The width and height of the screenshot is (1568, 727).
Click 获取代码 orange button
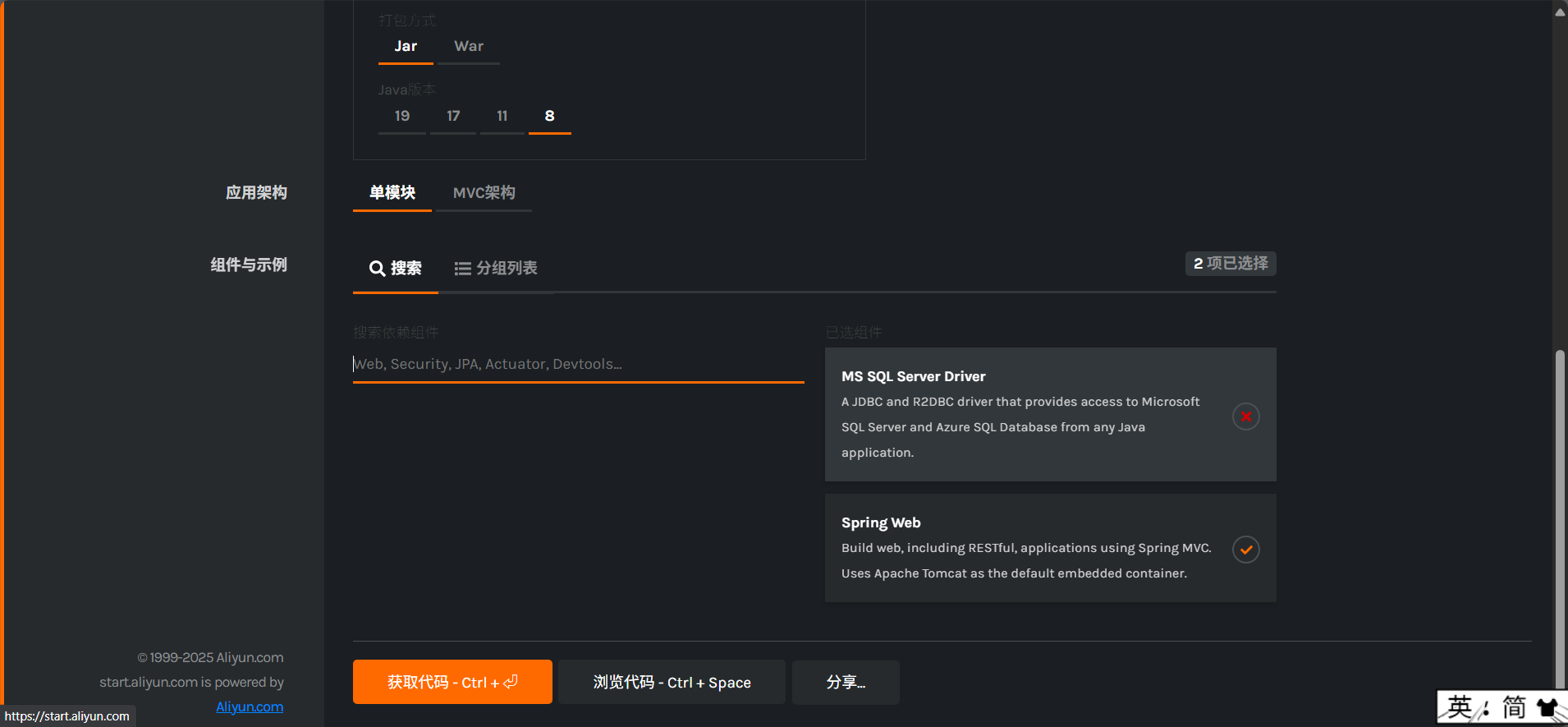pyautogui.click(x=452, y=682)
